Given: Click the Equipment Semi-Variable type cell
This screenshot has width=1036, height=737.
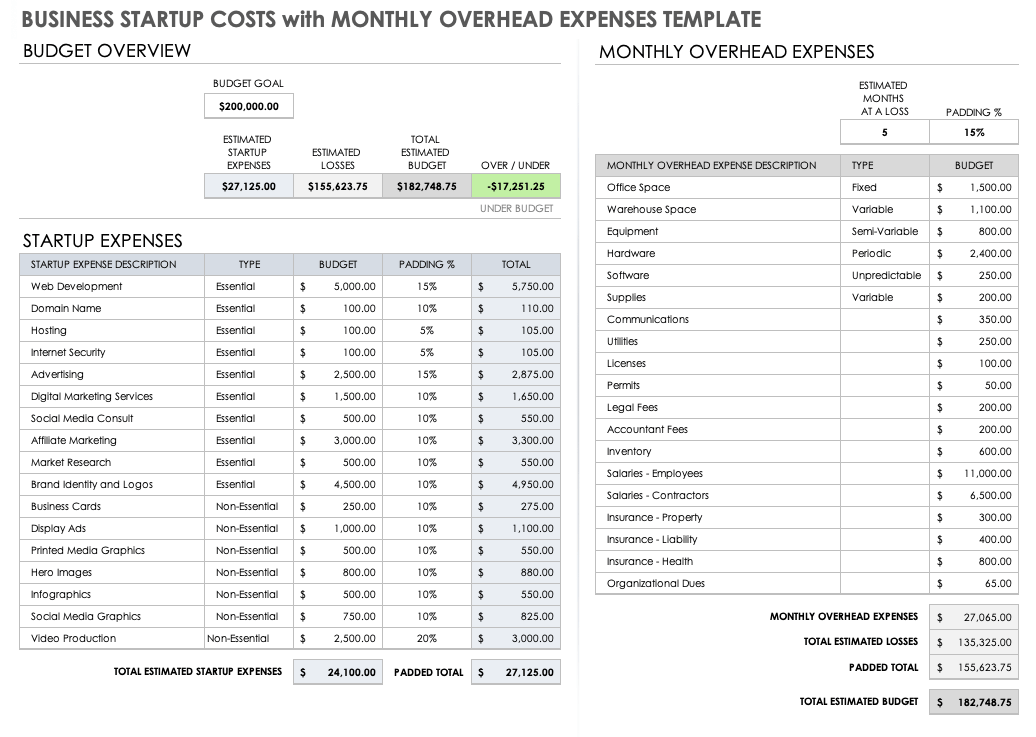Looking at the screenshot, I should pyautogui.click(x=884, y=232).
